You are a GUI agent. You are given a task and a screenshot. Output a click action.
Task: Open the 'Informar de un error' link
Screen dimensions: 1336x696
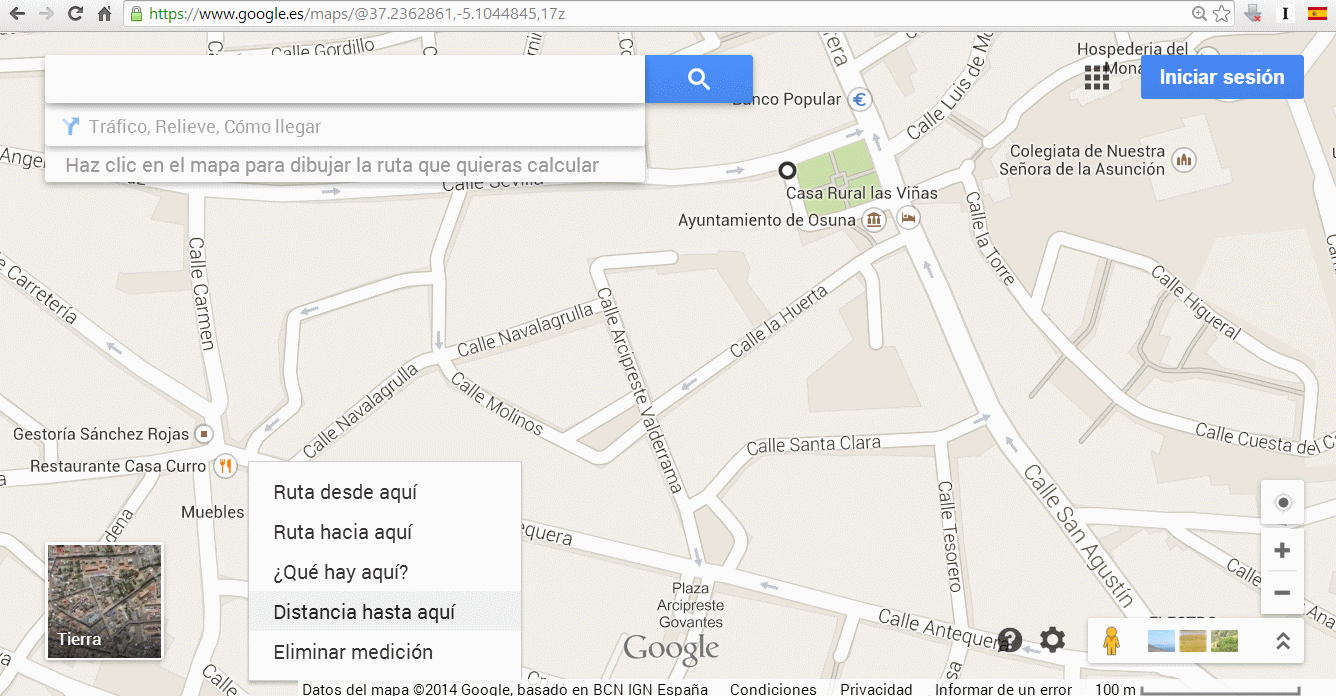1003,689
